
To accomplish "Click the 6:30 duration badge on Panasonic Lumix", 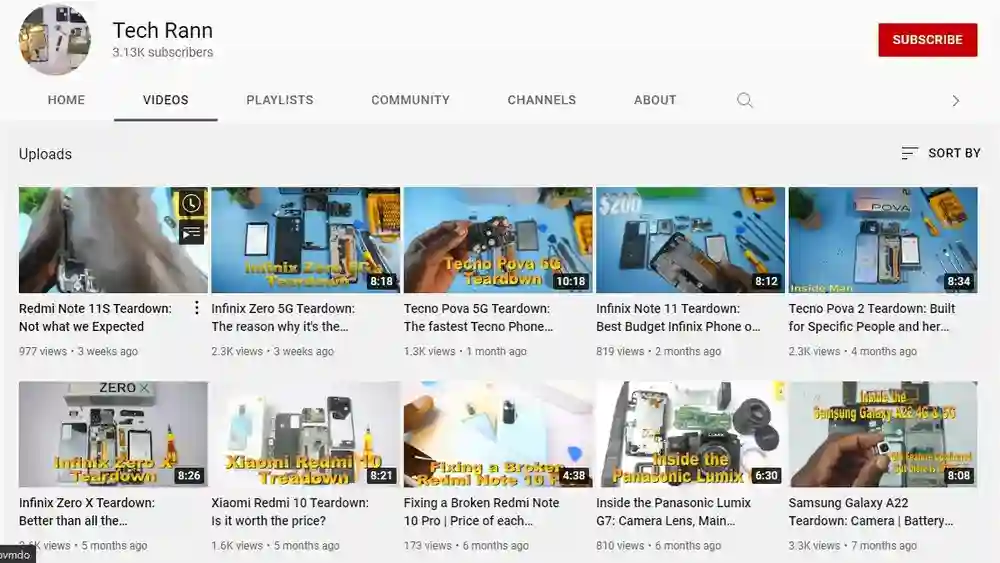I will point(766,476).
